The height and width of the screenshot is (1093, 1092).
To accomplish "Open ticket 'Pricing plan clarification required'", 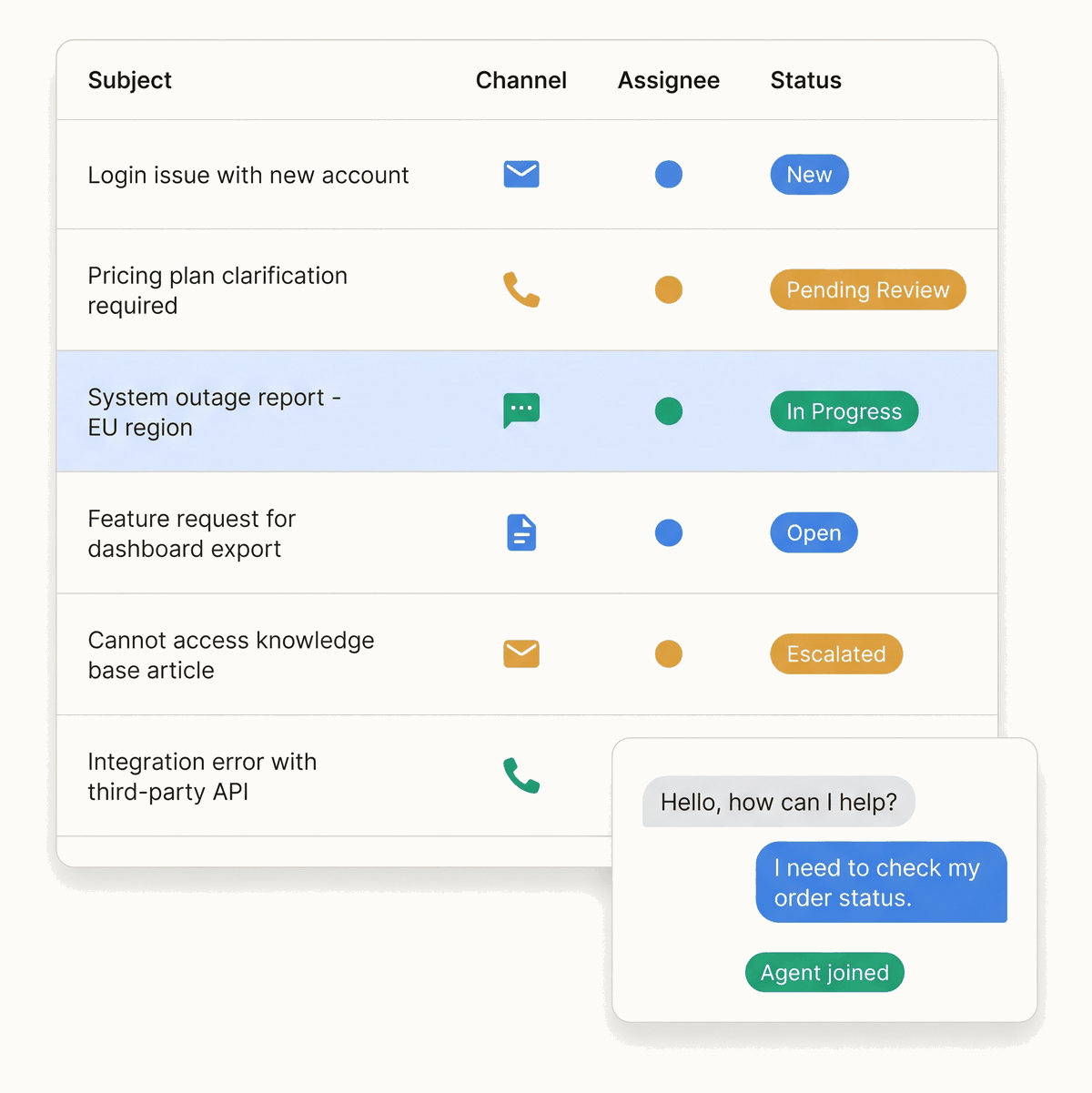I will pos(217,290).
